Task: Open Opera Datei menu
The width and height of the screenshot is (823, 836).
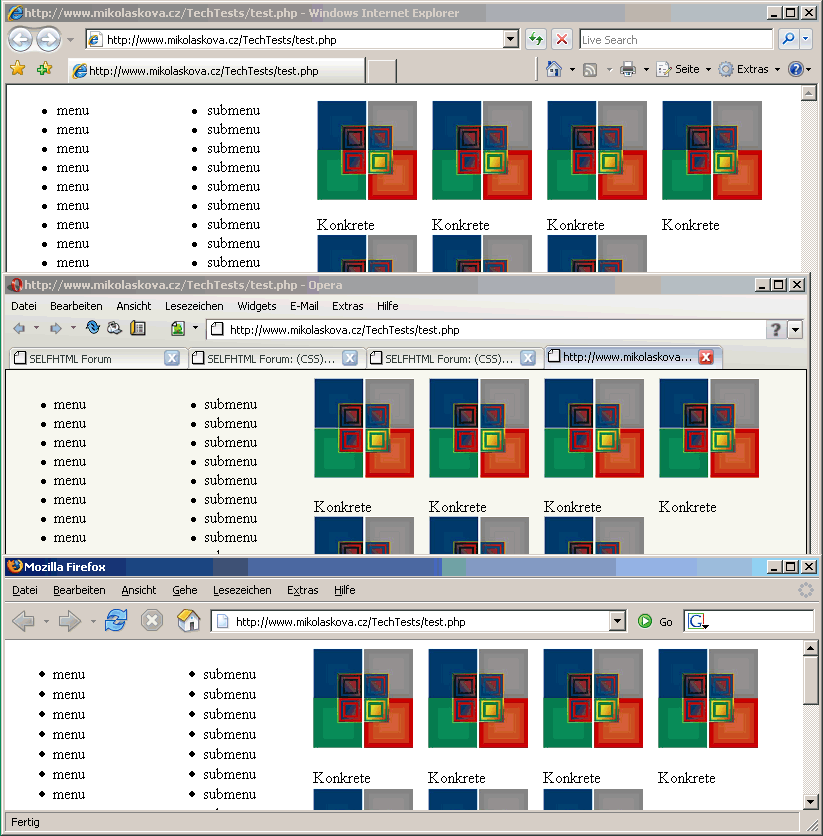Action: pos(24,306)
